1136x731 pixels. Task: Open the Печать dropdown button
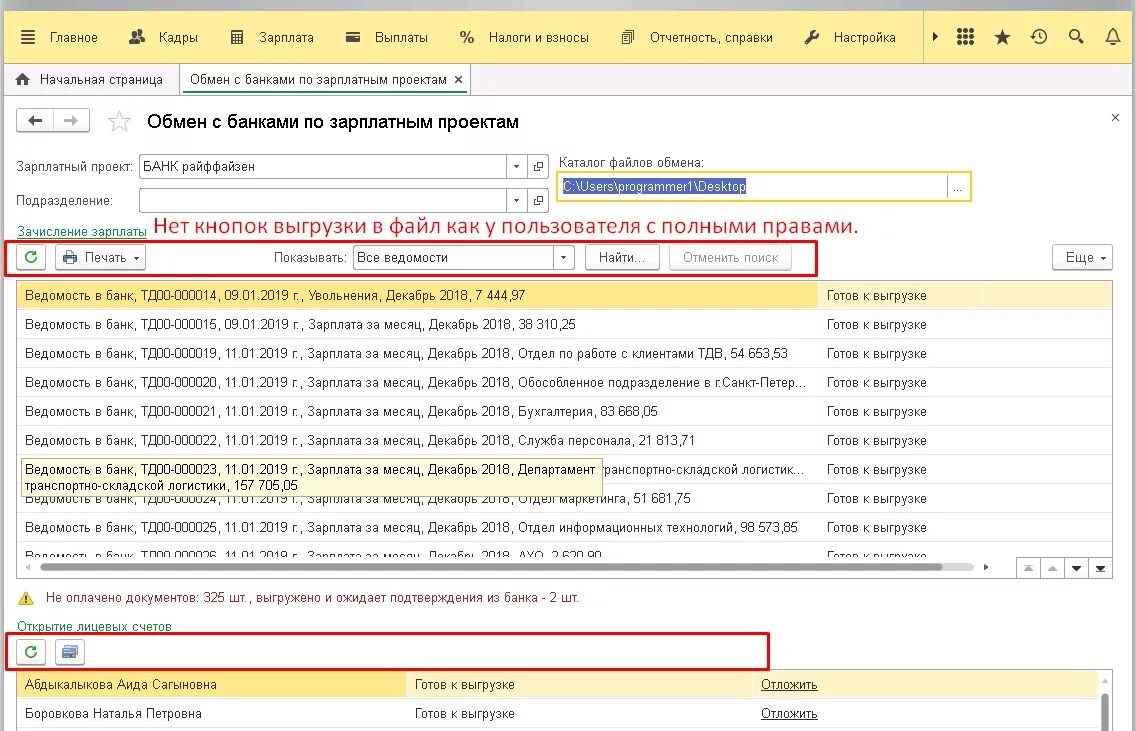click(x=101, y=257)
